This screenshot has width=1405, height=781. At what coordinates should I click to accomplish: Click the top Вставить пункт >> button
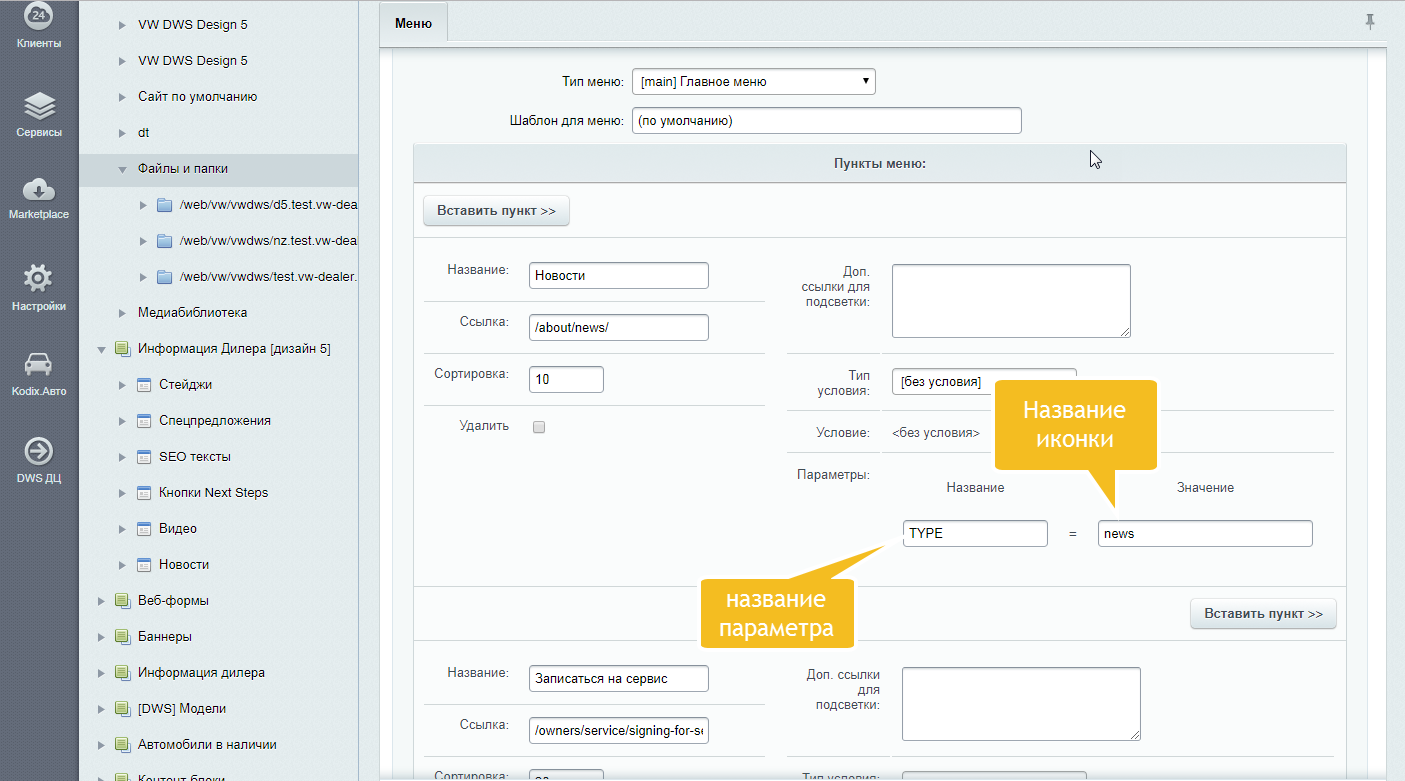pos(496,211)
